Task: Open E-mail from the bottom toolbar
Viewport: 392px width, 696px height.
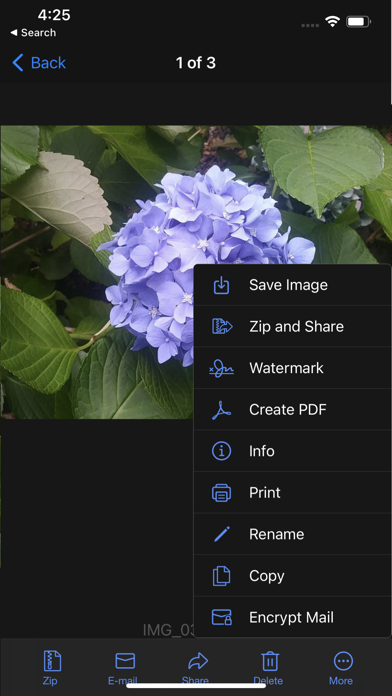Action: (125, 661)
